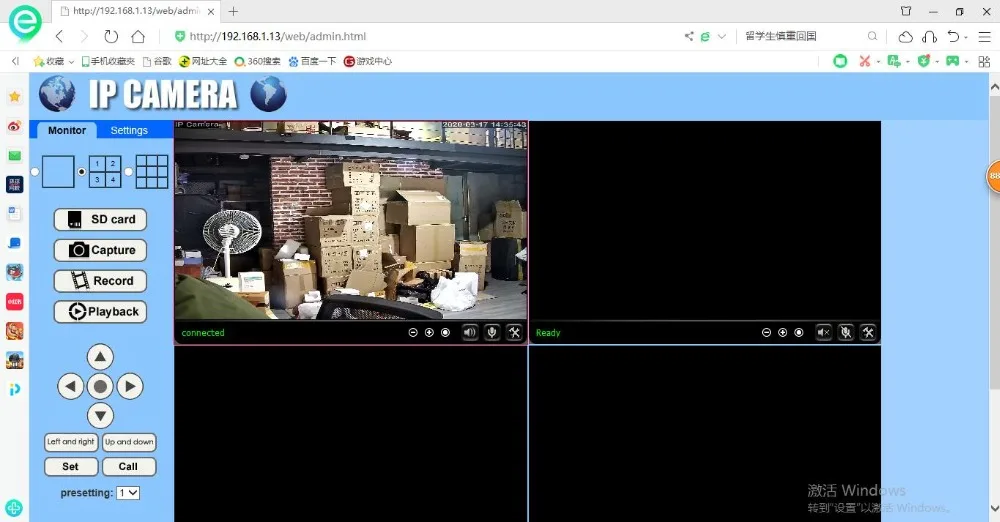Open the 游戏中心 bookmark
This screenshot has width=1000, height=522.
click(368, 61)
